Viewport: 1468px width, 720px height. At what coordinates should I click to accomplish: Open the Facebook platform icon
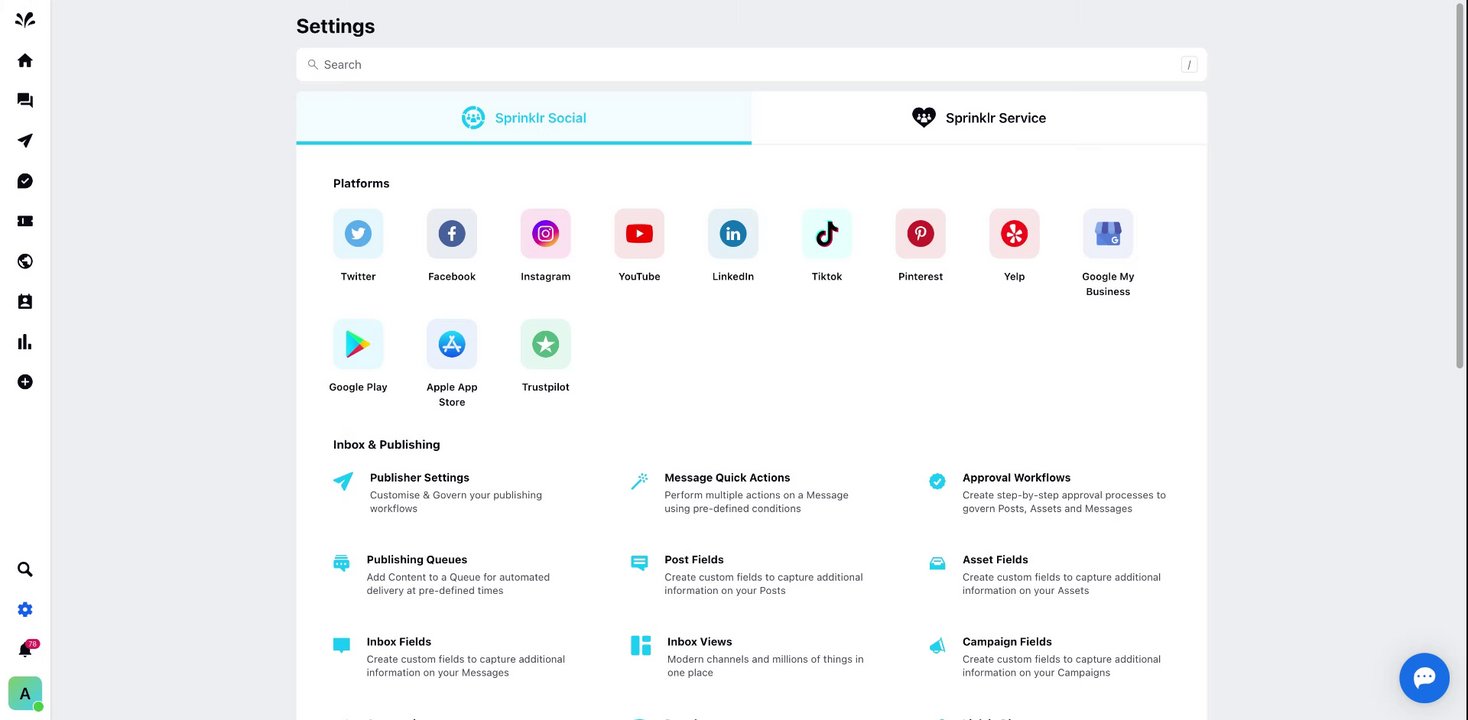tap(452, 234)
